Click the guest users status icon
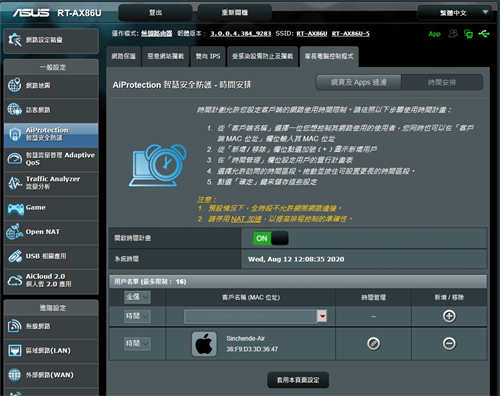 [453, 34]
